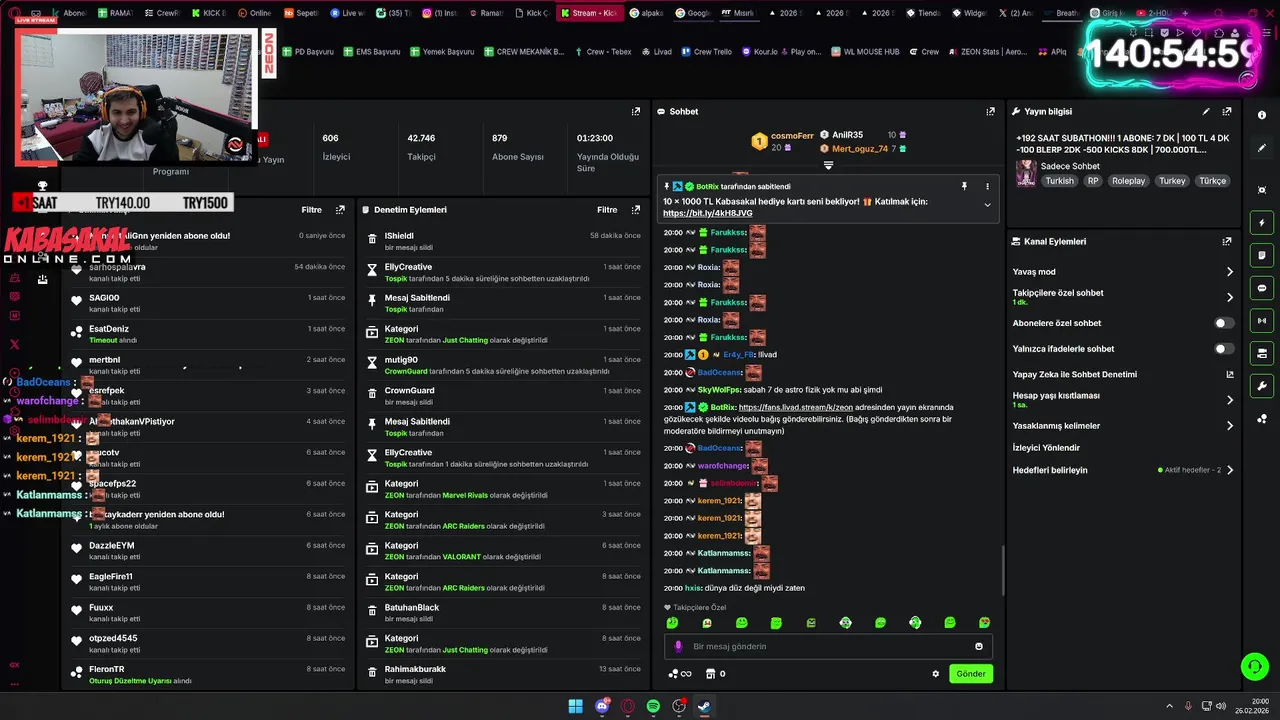Toggle Abonelere özel sohbet switch
Image resolution: width=1280 pixels, height=720 pixels.
(1224, 323)
